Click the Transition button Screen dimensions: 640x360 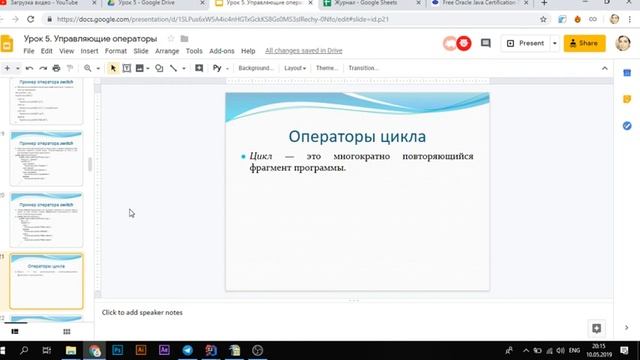[x=363, y=68]
